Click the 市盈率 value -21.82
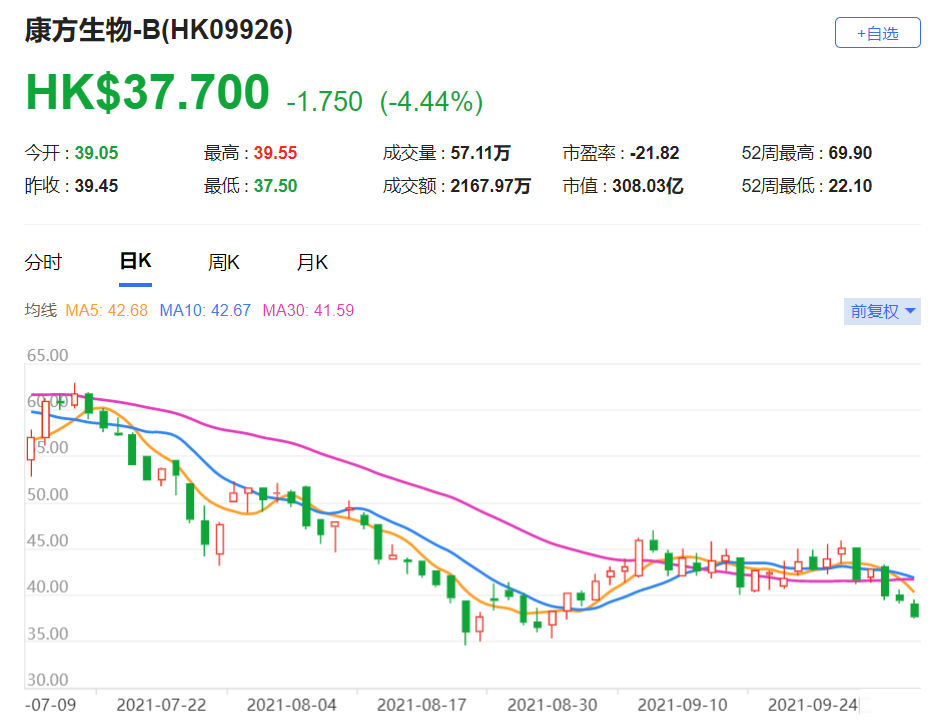The height and width of the screenshot is (723, 938). pyautogui.click(x=654, y=152)
